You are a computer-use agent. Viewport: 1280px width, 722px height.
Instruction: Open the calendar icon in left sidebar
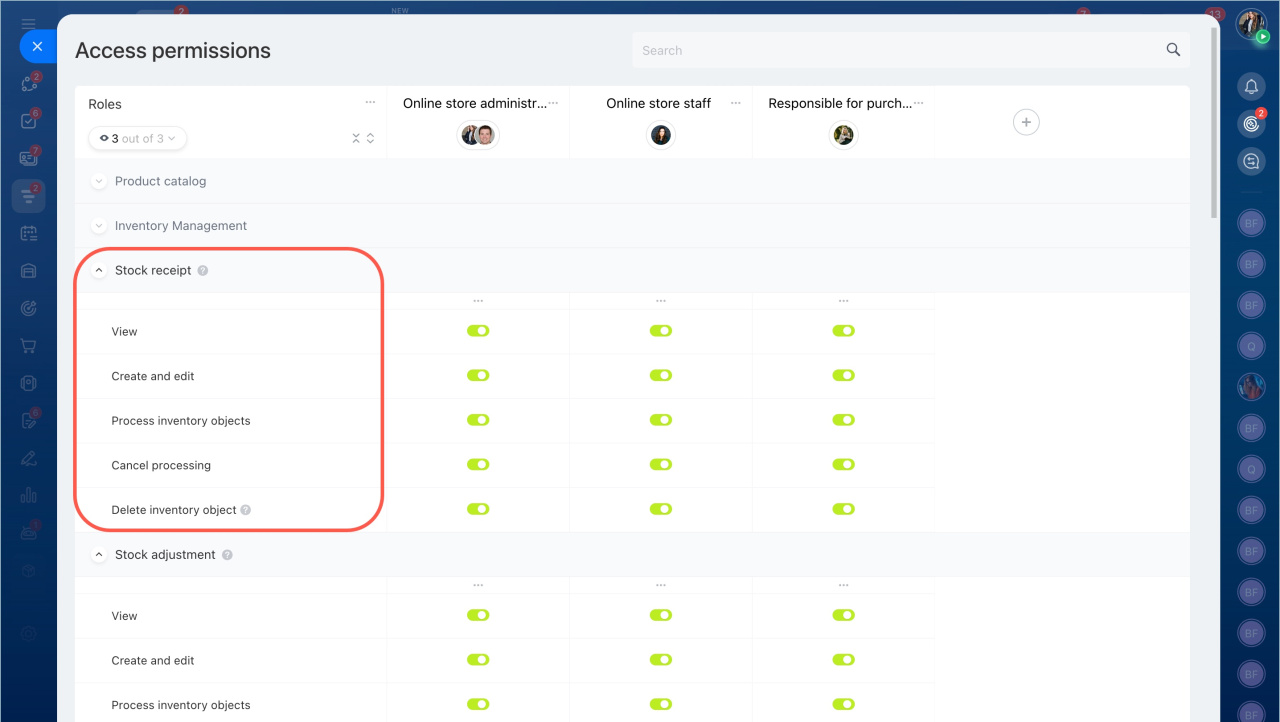point(28,233)
